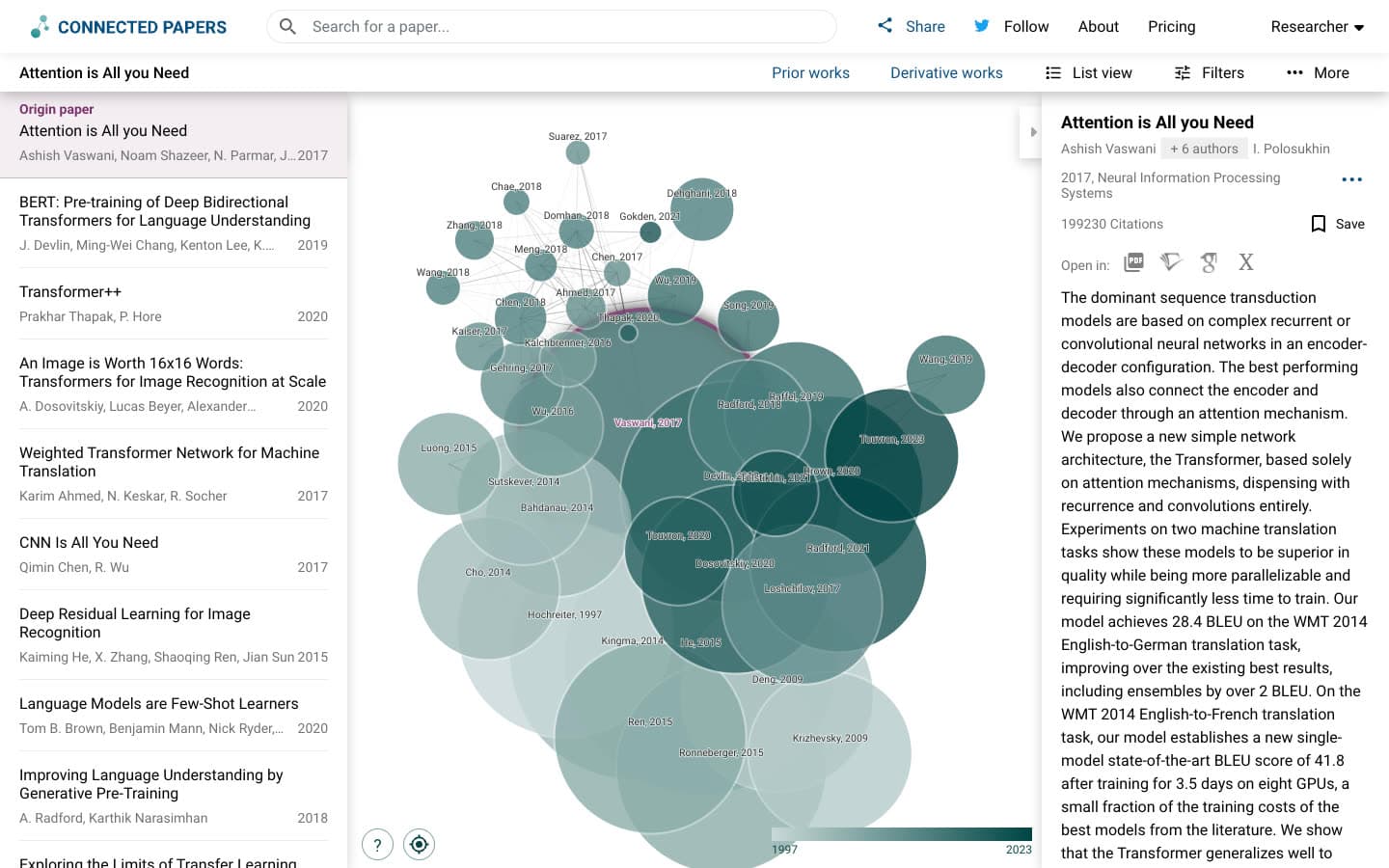Click the search magnifier icon

coord(287,26)
